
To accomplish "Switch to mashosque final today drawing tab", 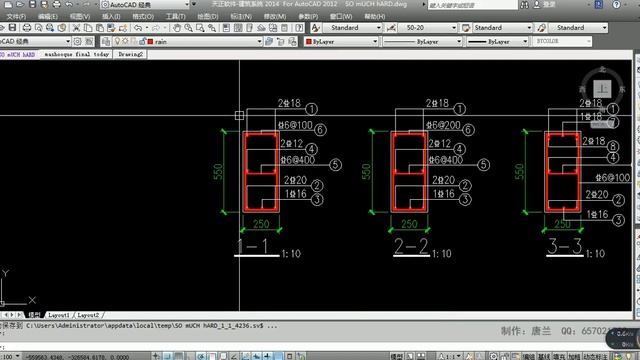I will 76,54.
